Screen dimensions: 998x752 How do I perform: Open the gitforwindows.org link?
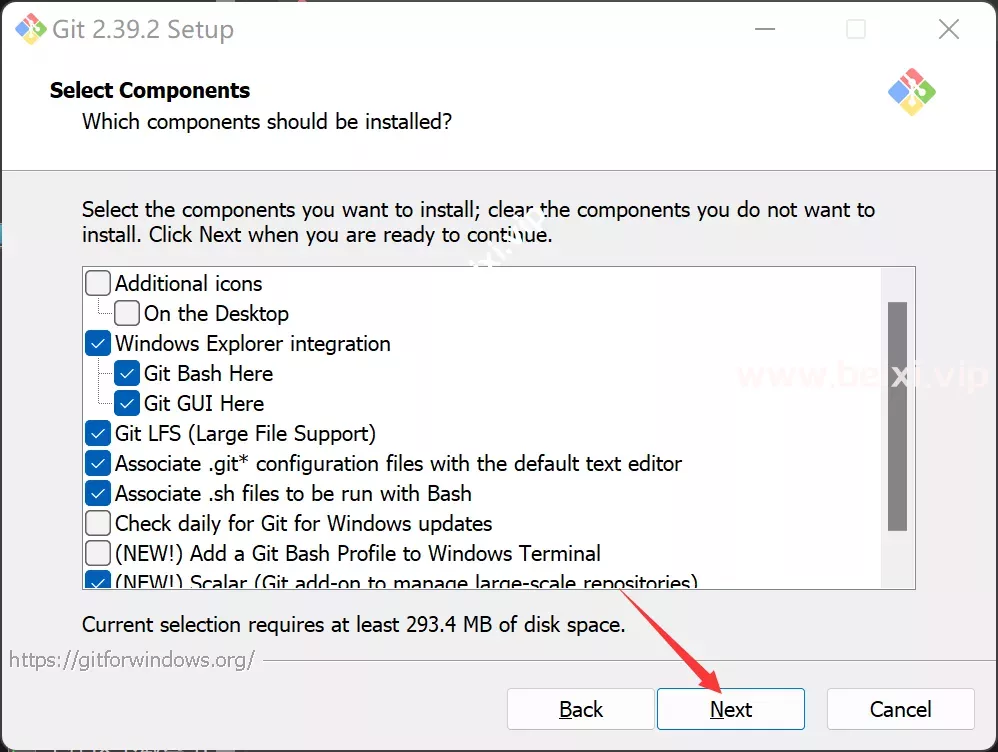click(132, 660)
